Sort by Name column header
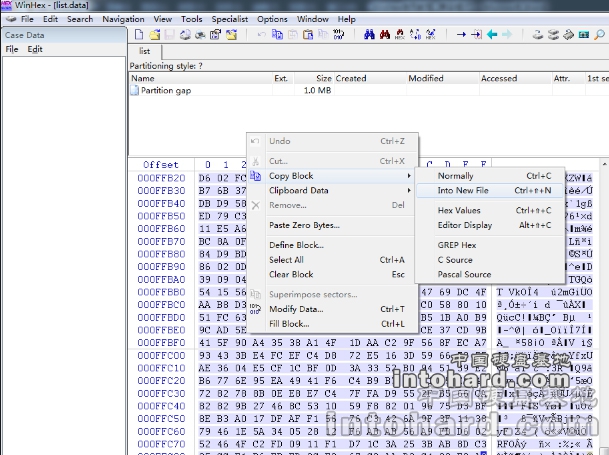Image resolution: width=609 pixels, height=455 pixels. [x=200, y=78]
